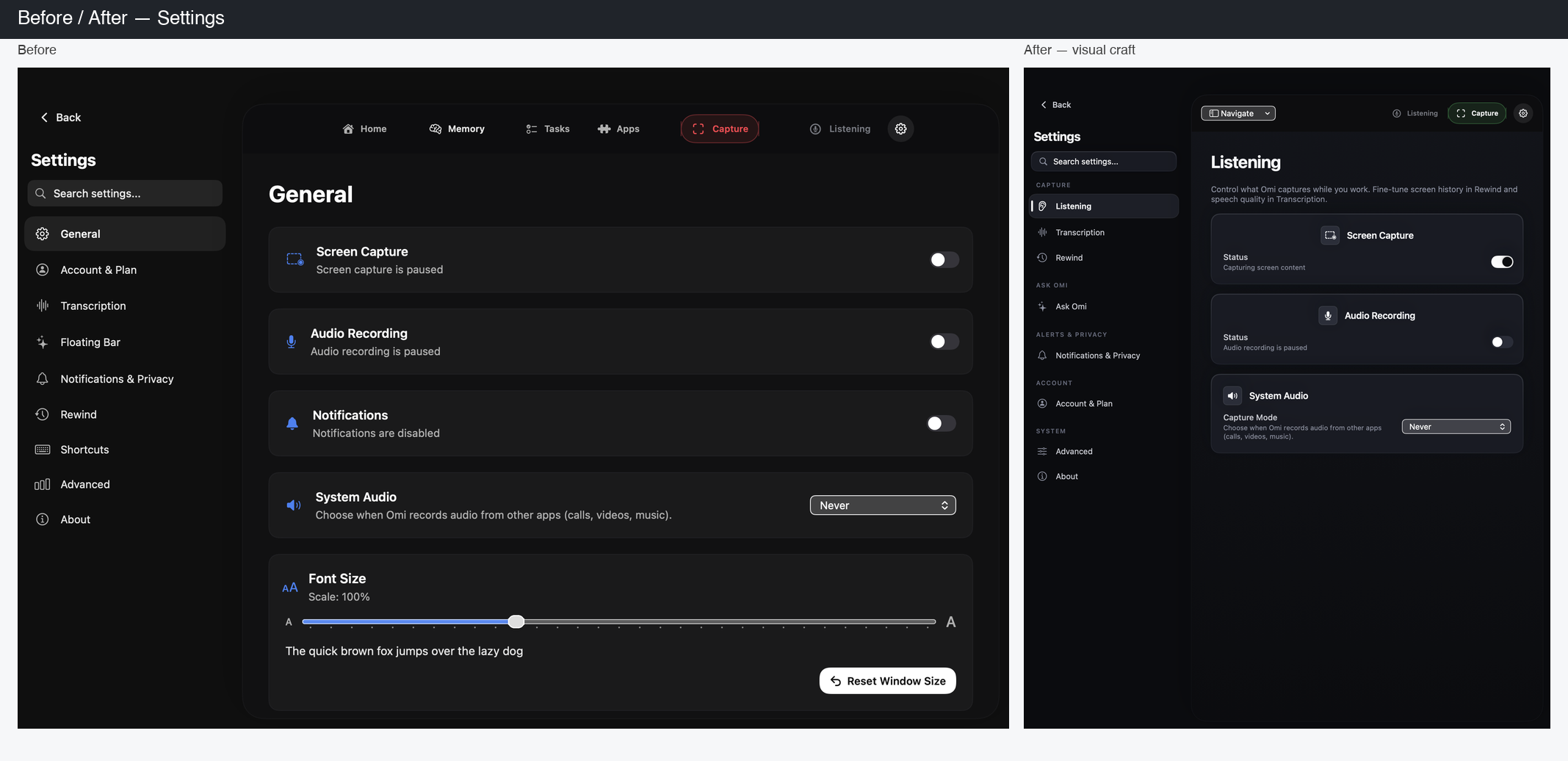The width and height of the screenshot is (1568, 761).
Task: Click the Font Size slider track right portion
Action: coord(730,621)
